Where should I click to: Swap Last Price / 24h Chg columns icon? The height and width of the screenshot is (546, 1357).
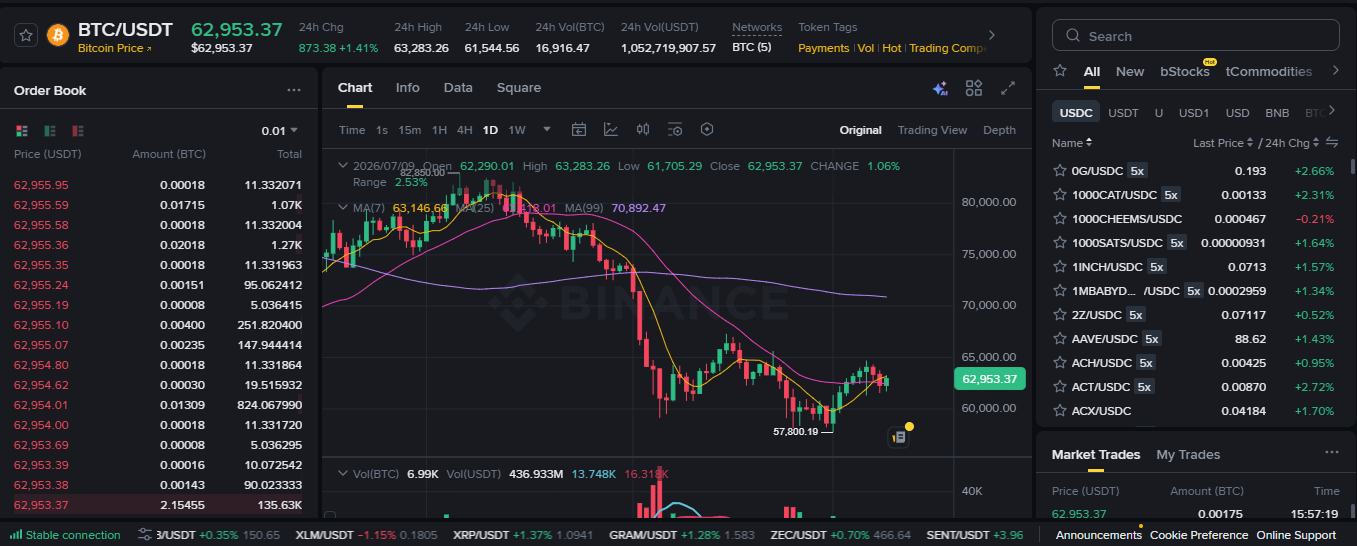point(1332,143)
